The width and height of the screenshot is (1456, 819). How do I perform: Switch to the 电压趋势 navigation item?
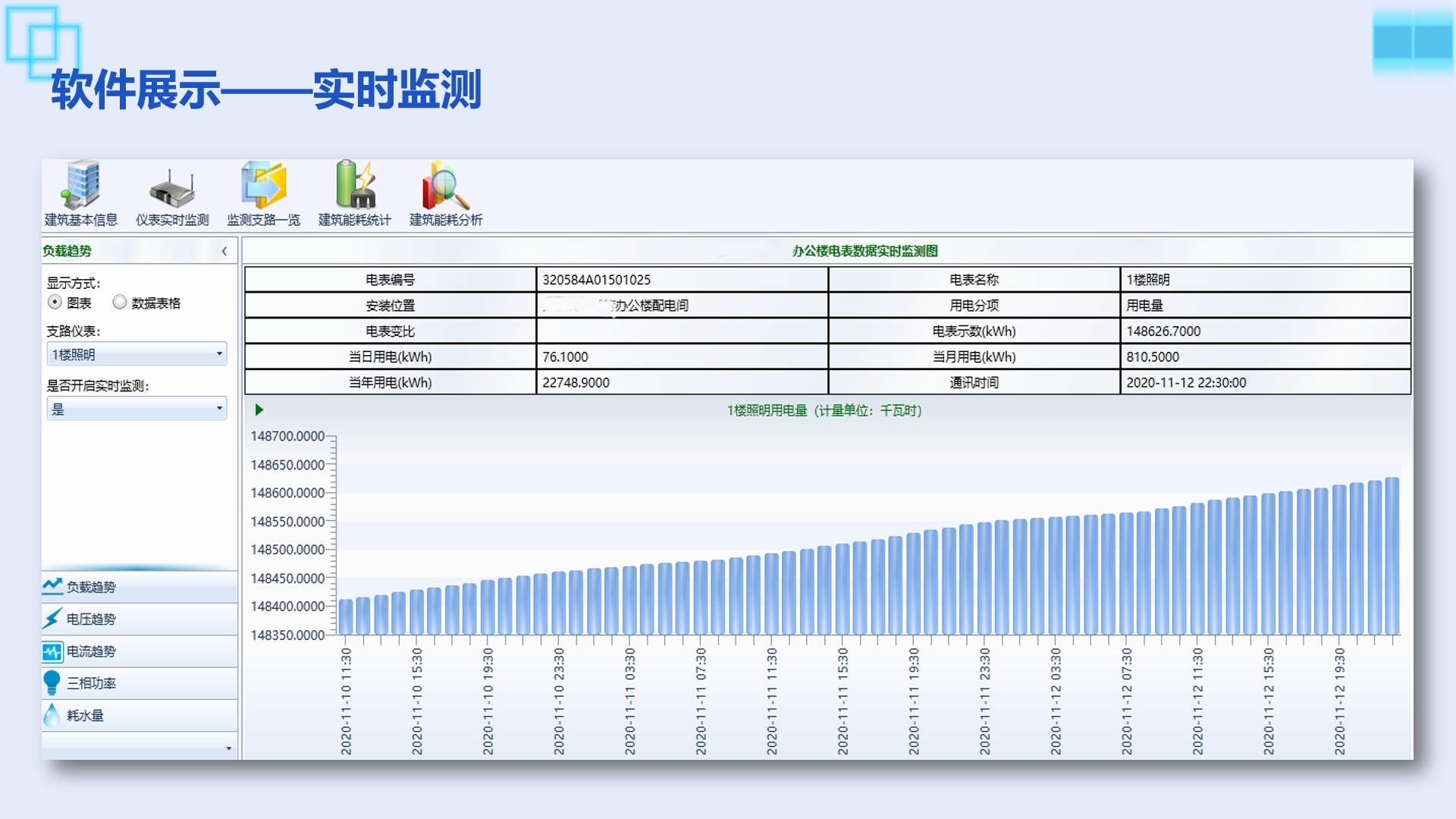click(140, 619)
